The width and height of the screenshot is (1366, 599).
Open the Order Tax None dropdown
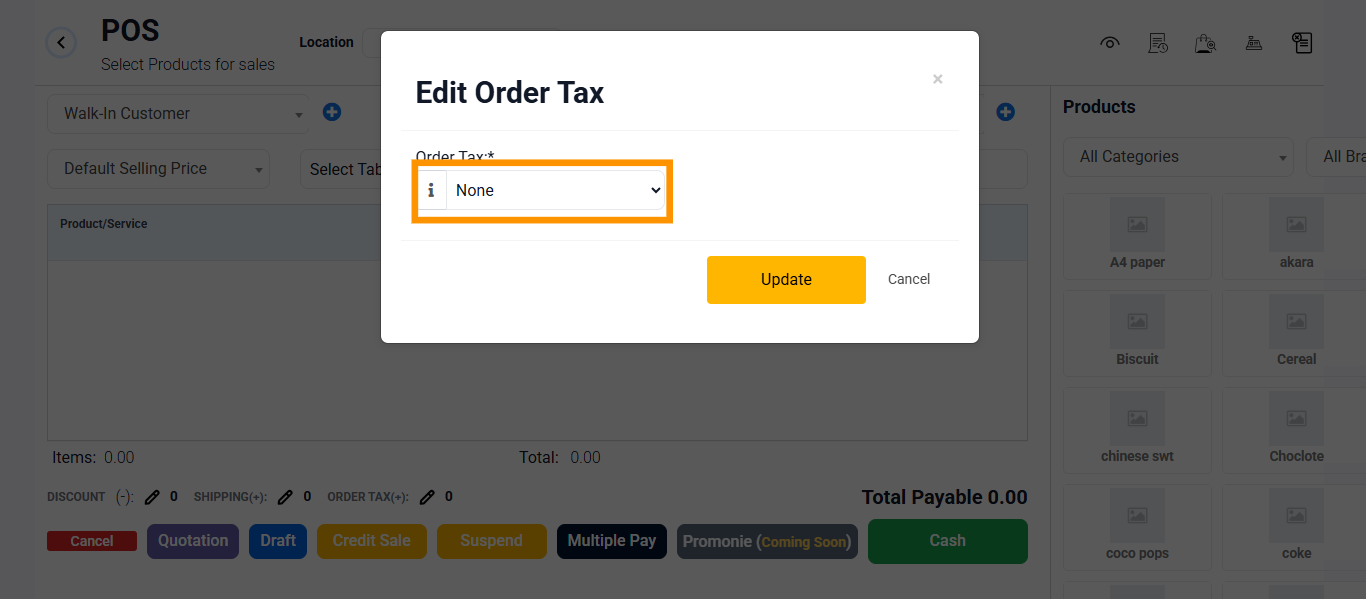tap(555, 190)
